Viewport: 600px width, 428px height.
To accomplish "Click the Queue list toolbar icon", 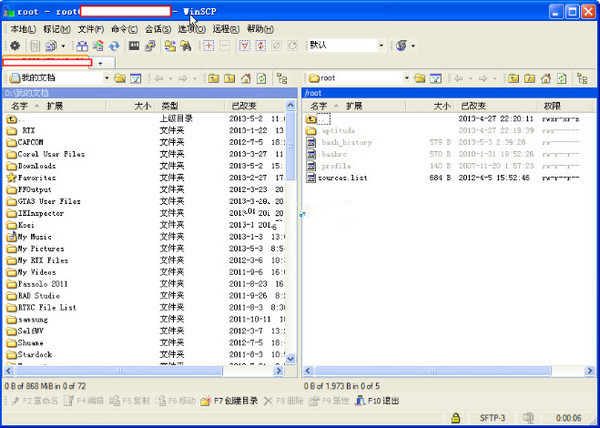I will pyautogui.click(x=35, y=46).
